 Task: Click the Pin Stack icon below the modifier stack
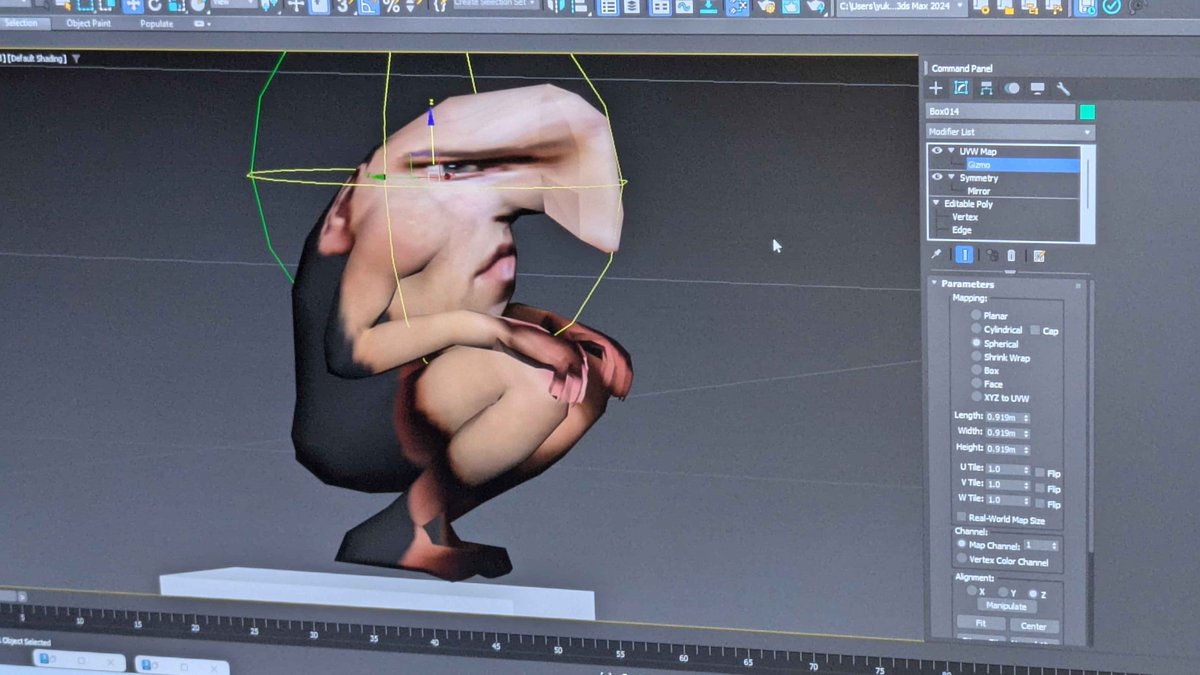[x=937, y=255]
